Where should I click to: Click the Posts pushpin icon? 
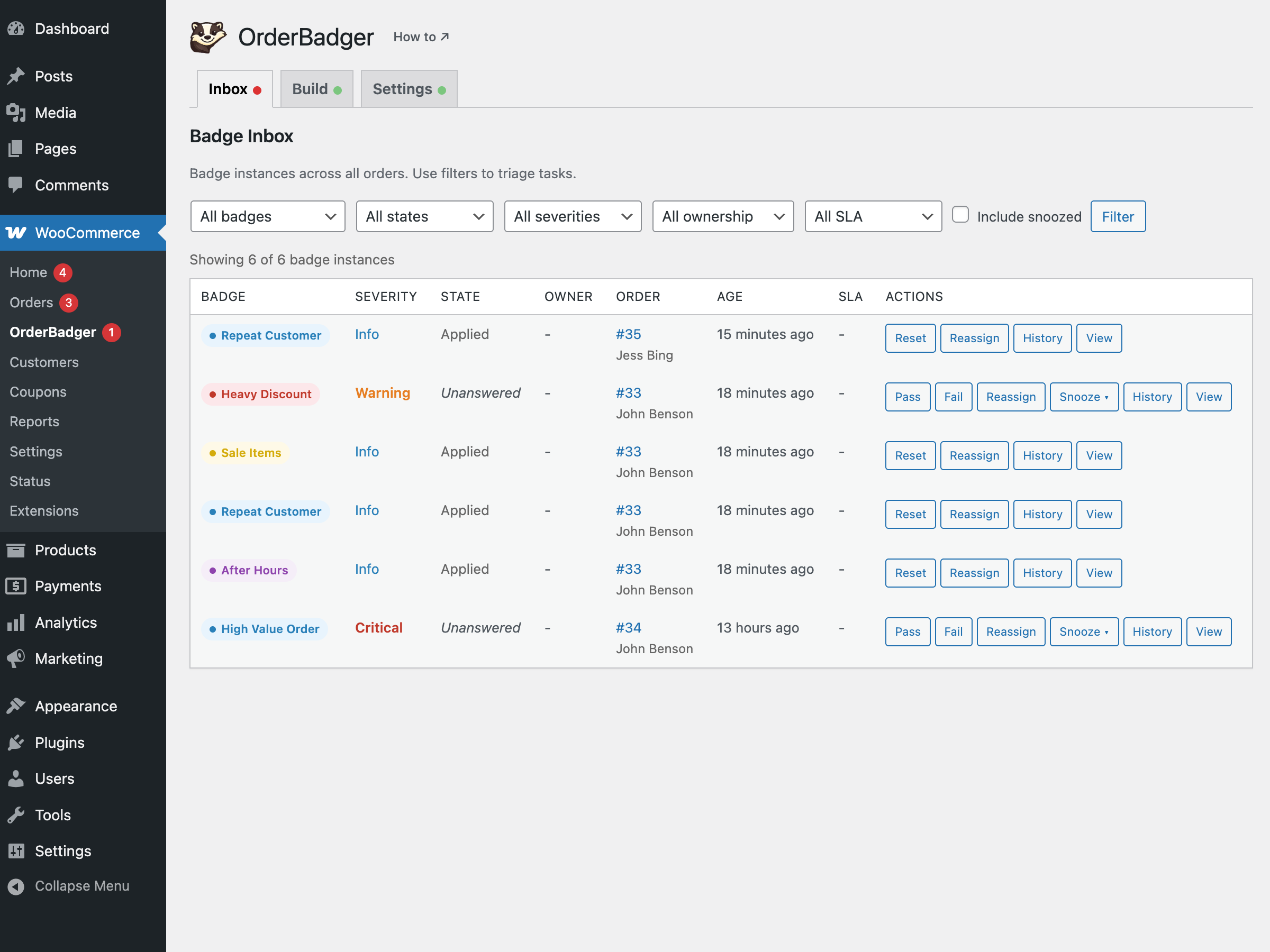pyautogui.click(x=16, y=76)
